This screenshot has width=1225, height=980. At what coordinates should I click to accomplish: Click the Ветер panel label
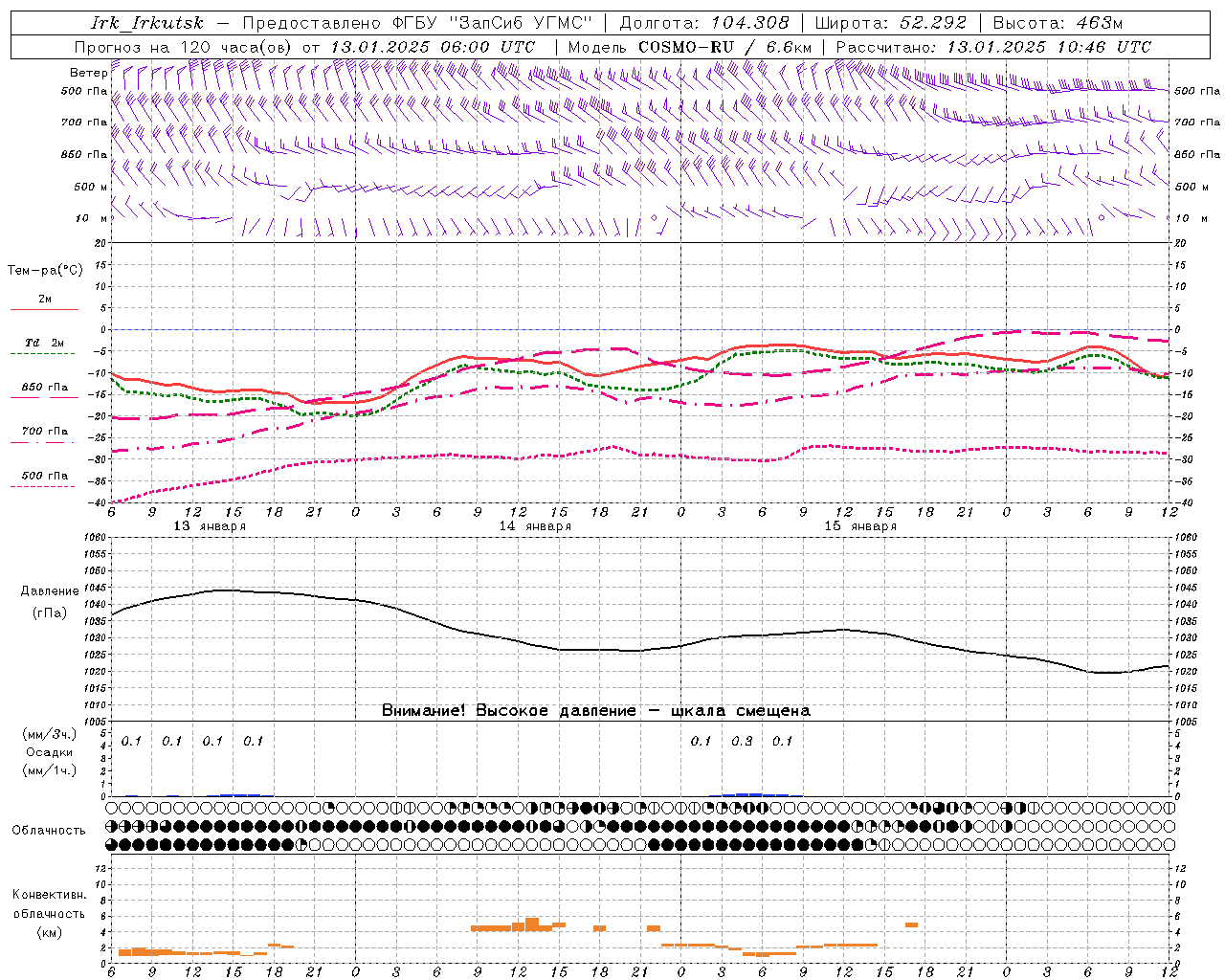(88, 73)
